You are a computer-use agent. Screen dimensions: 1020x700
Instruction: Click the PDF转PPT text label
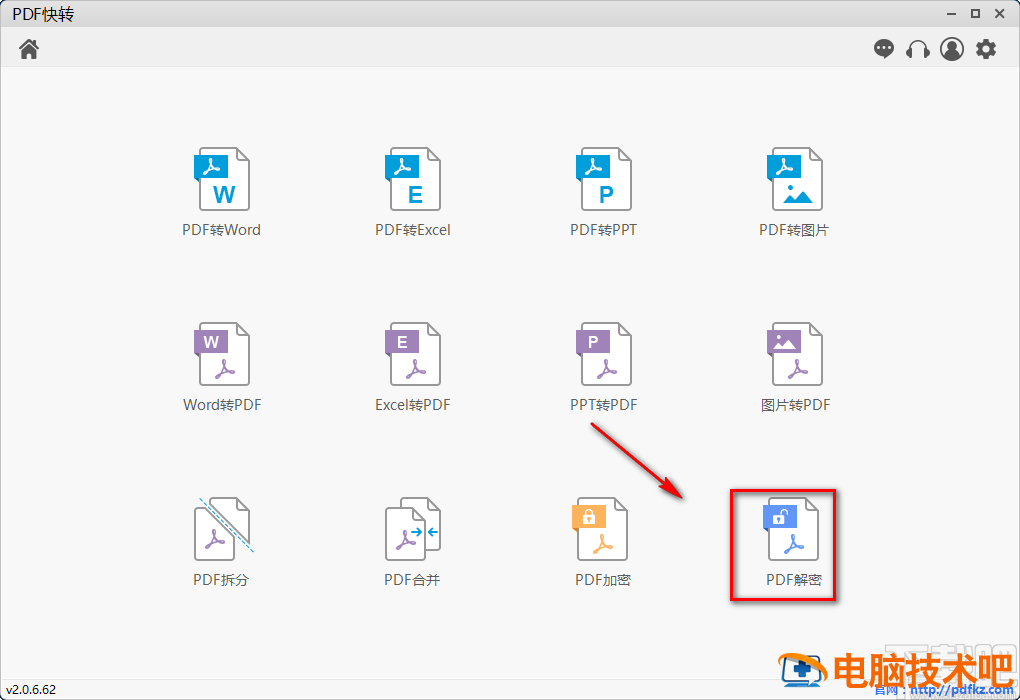pyautogui.click(x=603, y=230)
